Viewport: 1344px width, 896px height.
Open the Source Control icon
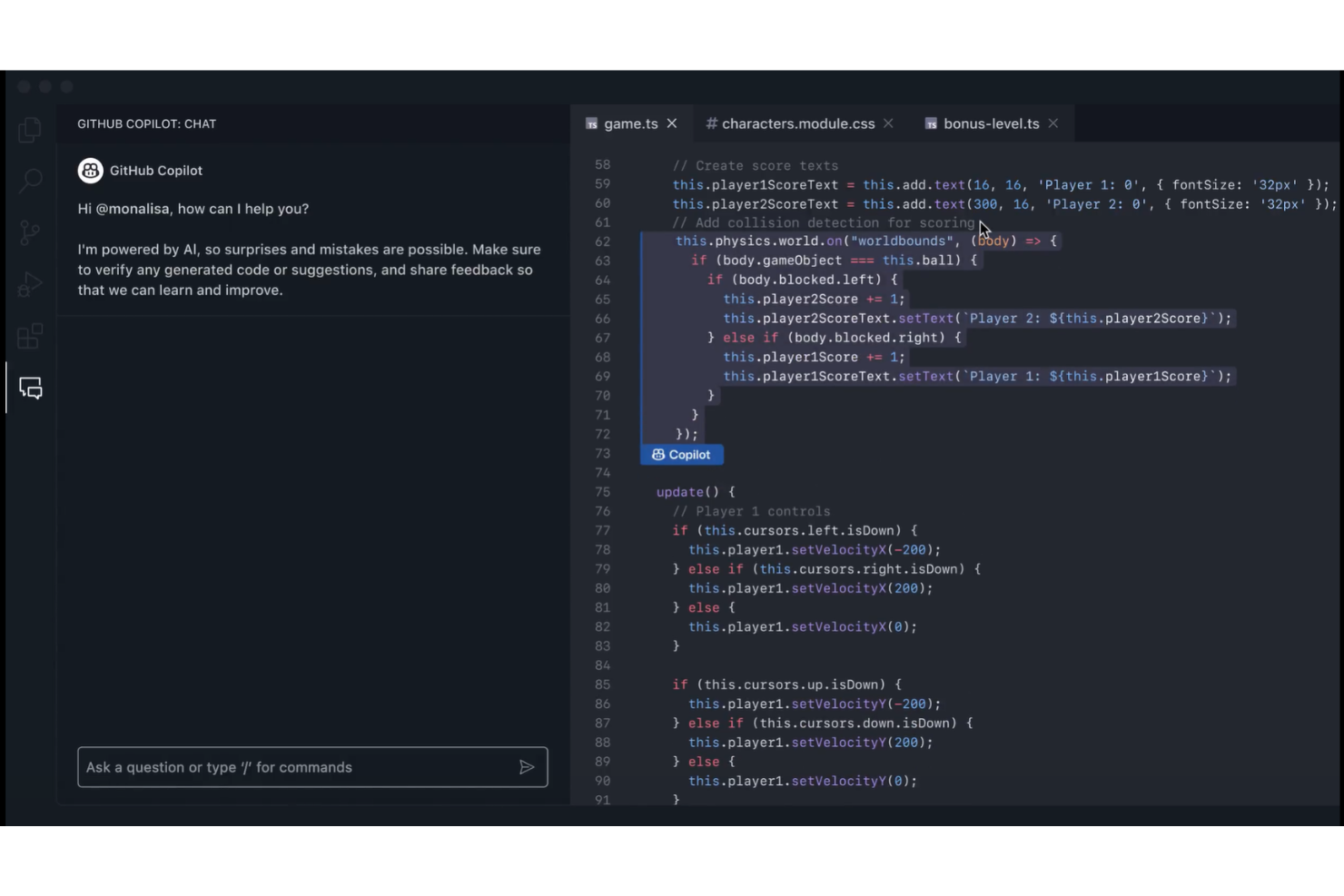(x=29, y=232)
